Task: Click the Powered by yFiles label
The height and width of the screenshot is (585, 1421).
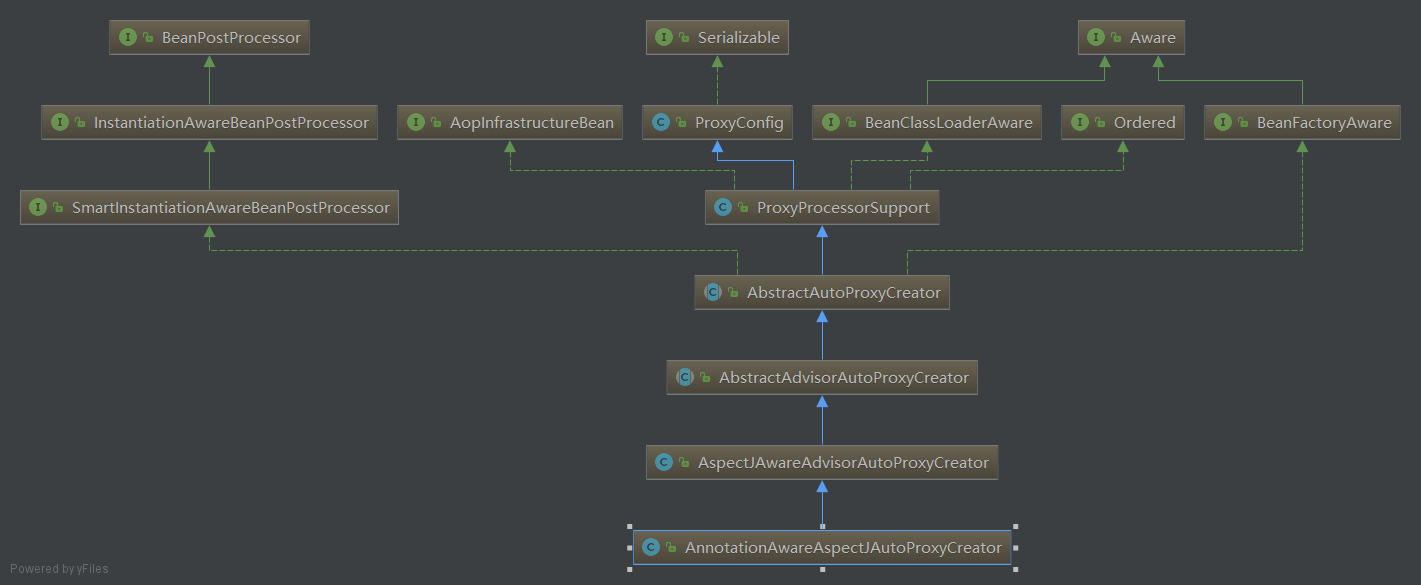Action: tap(60, 569)
